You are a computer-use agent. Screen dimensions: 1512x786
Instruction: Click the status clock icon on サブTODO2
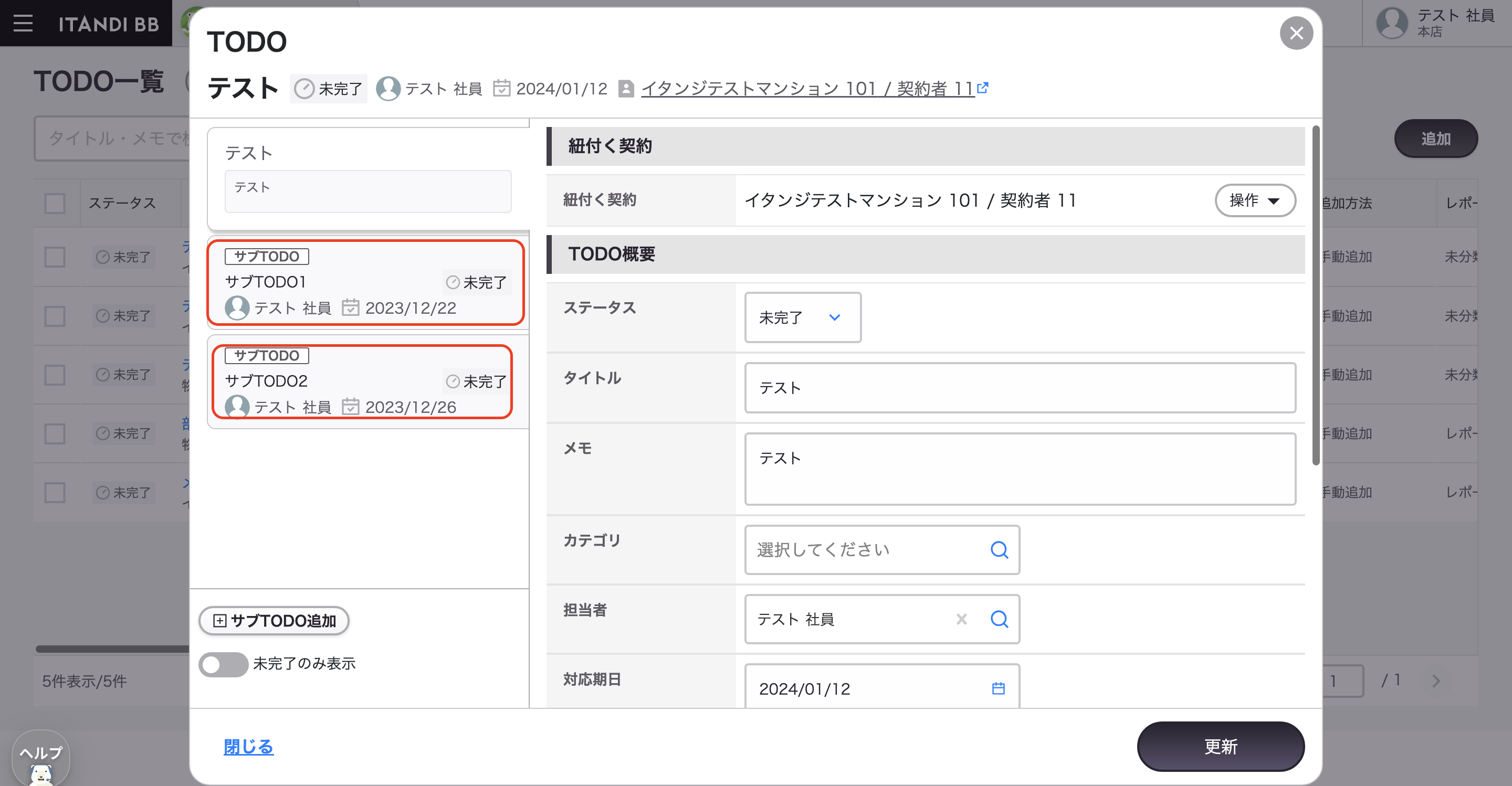(x=453, y=381)
